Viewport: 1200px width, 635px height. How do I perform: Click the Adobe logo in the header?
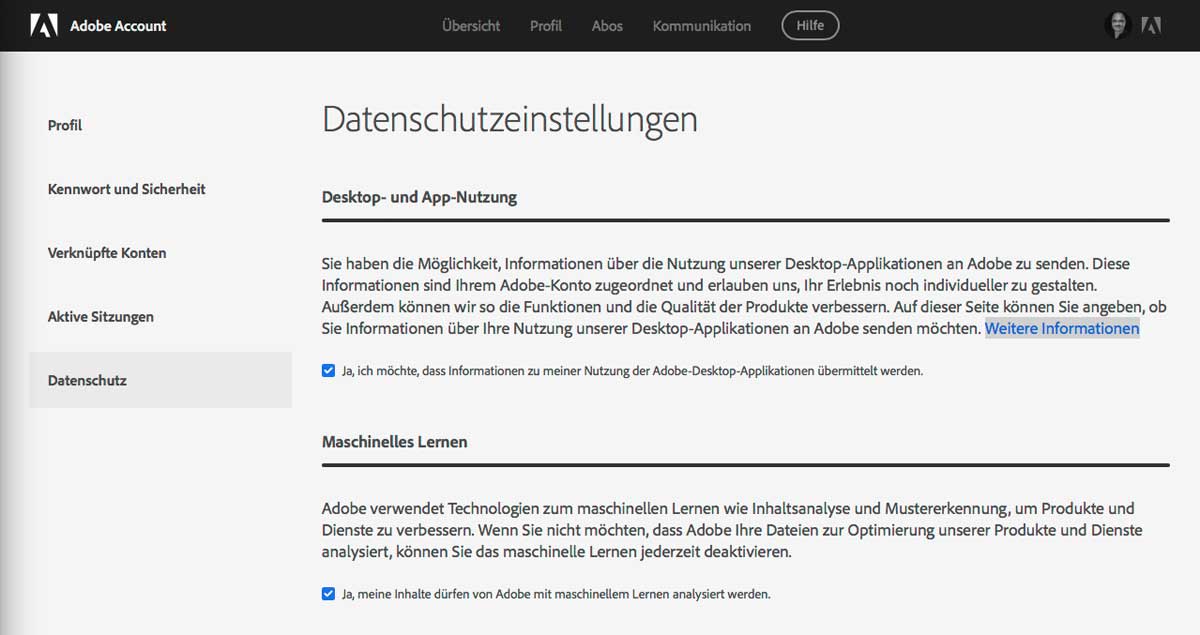coord(44,25)
